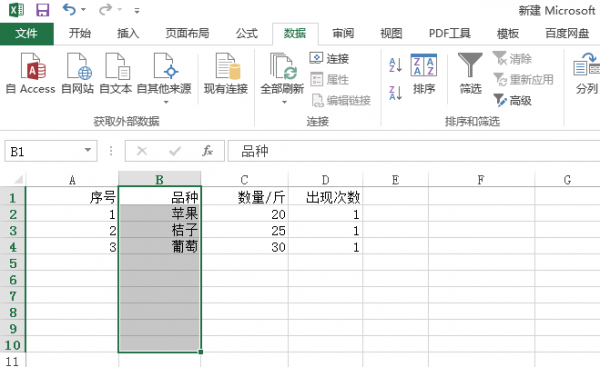Image resolution: width=600 pixels, height=367 pixels.
Task: Switch to the 审阅 tab
Action: point(343,33)
